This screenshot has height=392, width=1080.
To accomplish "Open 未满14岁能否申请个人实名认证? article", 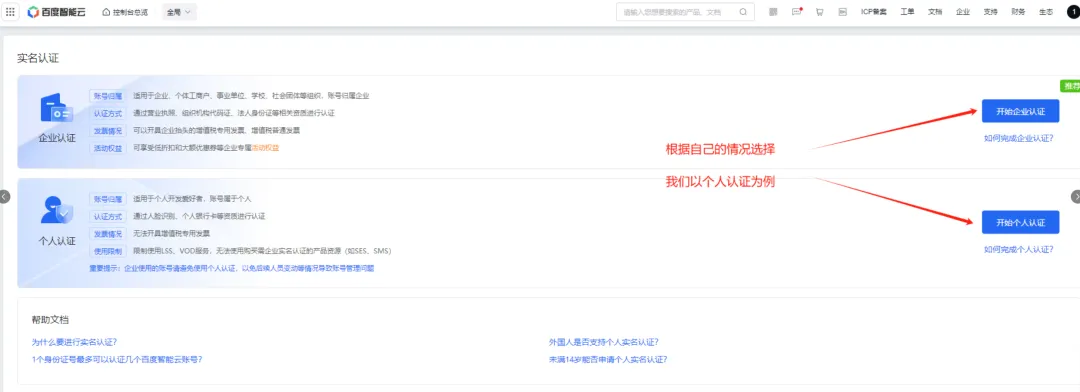I will click(x=608, y=359).
